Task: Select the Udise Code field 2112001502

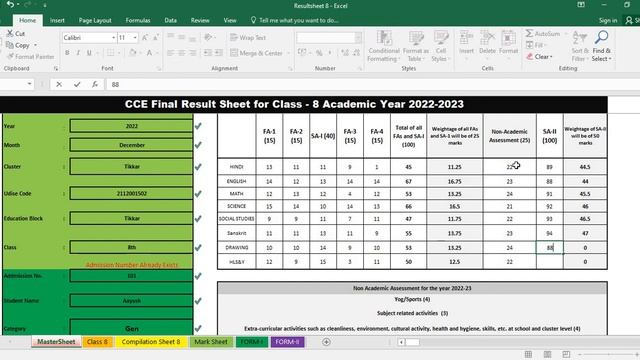Action: [x=131, y=193]
